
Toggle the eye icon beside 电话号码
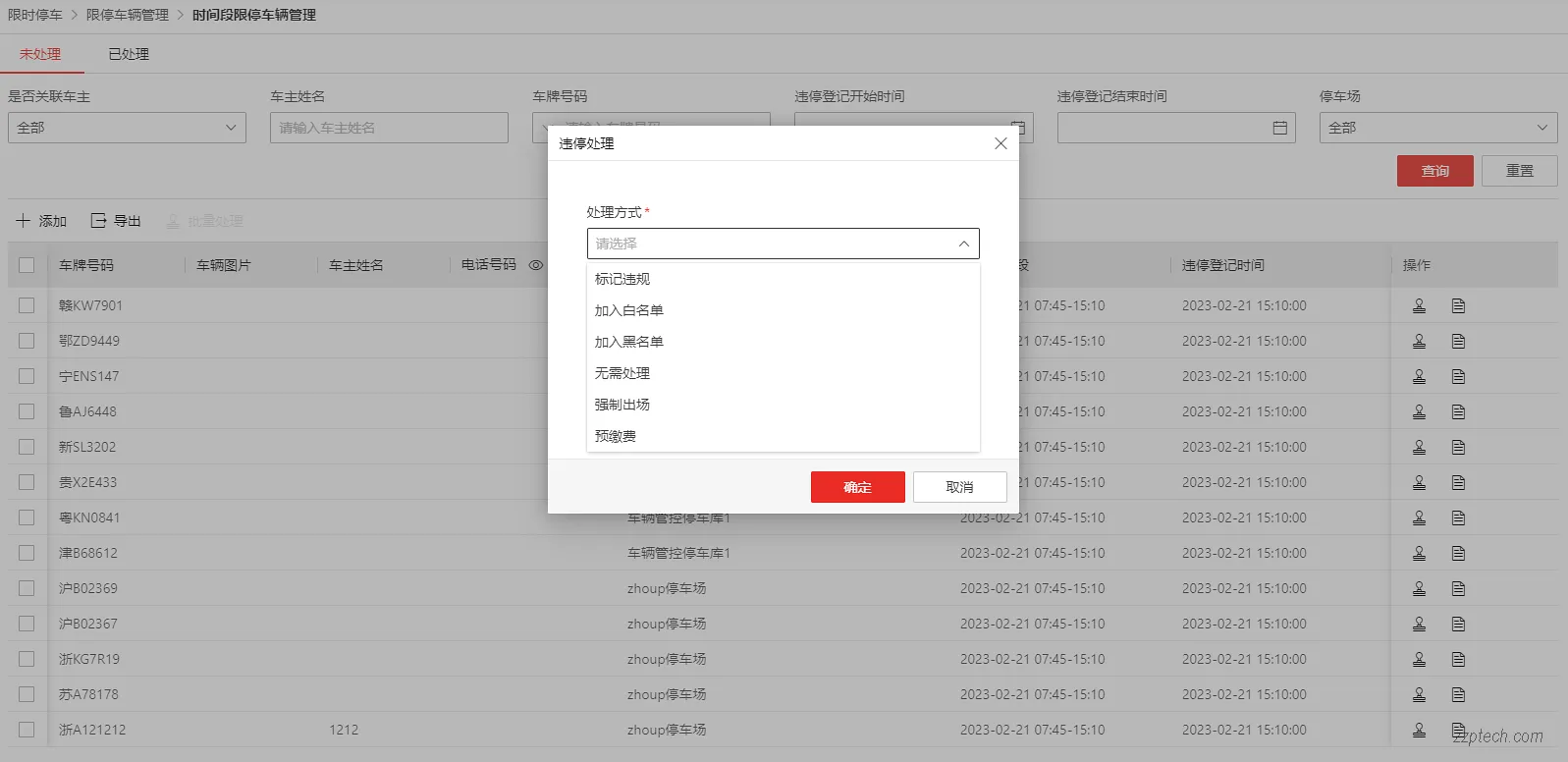click(536, 265)
